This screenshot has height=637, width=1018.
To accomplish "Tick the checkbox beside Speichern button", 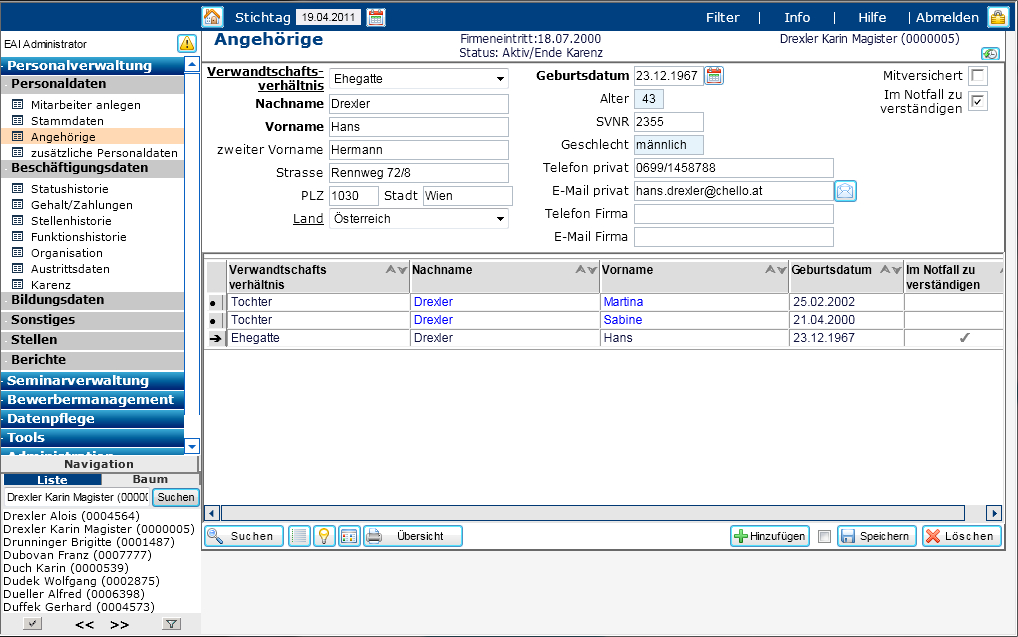I will click(825, 536).
